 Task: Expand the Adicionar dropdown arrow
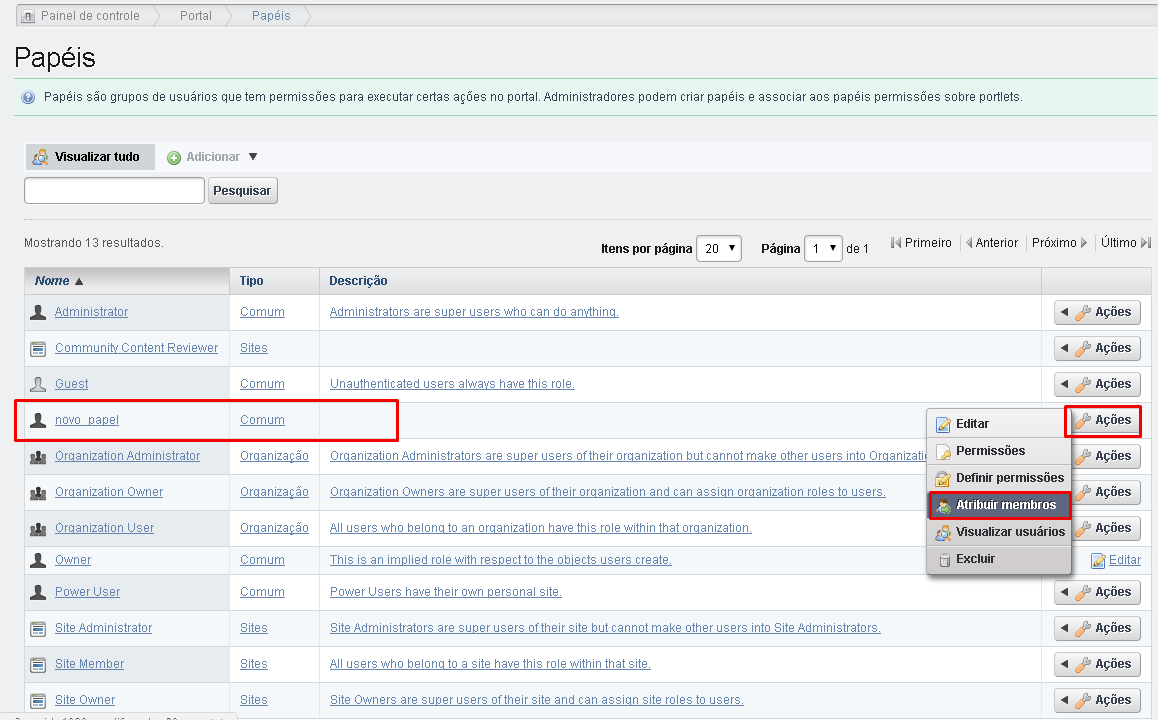253,157
